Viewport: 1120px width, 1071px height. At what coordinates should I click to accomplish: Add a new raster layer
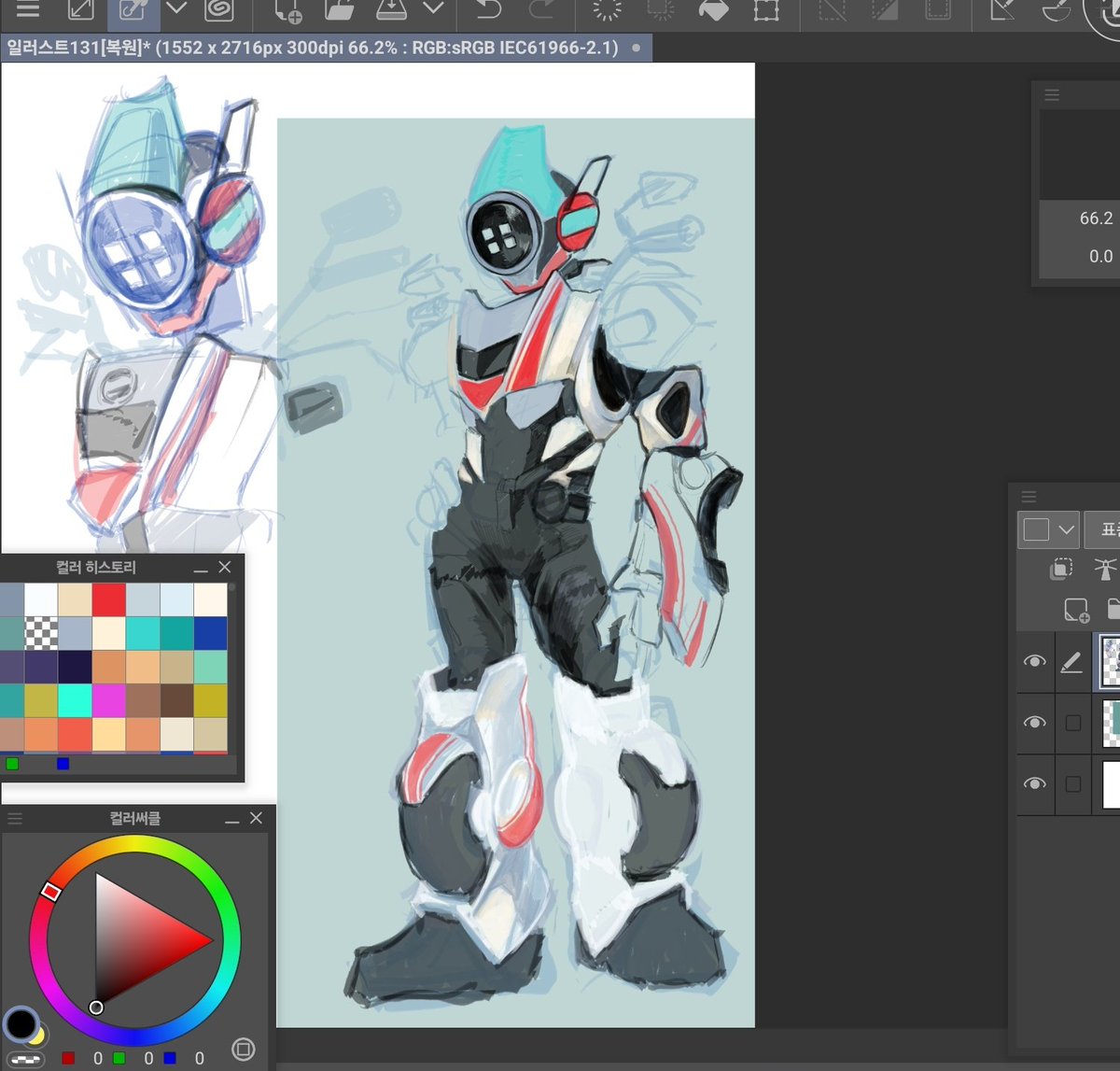[1076, 611]
